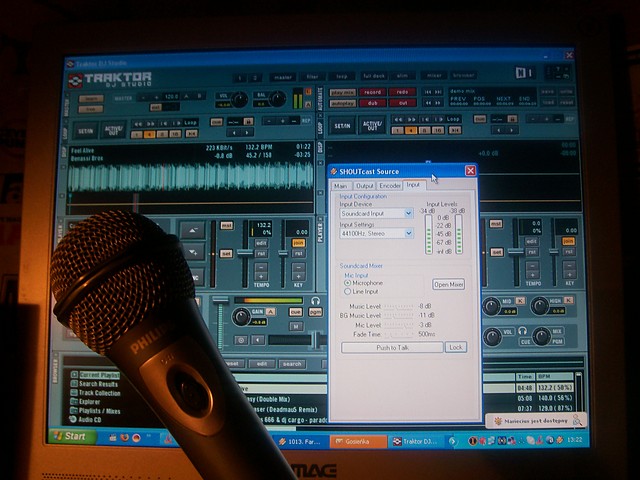
Task: Open Playlists / Mixes in browser tree
Action: pyautogui.click(x=96, y=411)
